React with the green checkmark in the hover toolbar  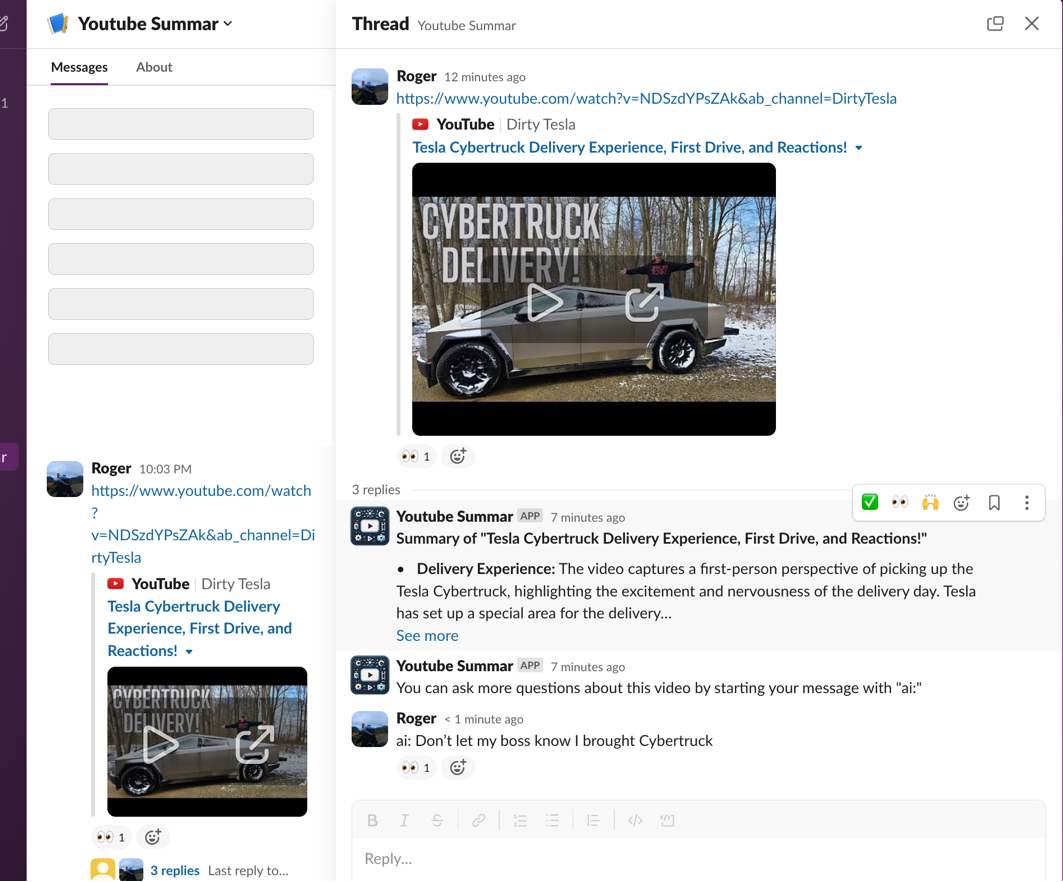870,502
